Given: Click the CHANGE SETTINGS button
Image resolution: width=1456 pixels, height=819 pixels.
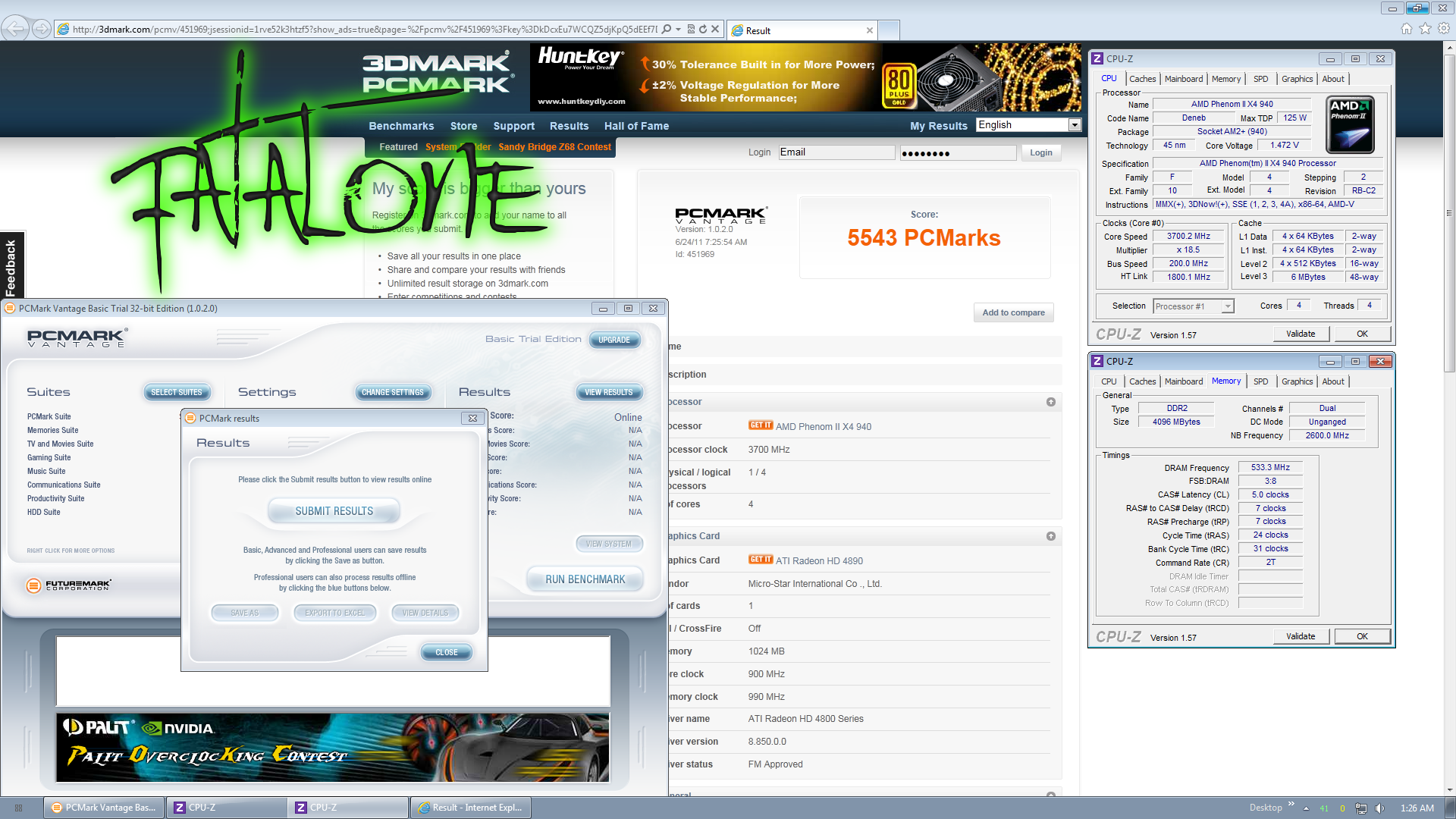Looking at the screenshot, I should 393,392.
